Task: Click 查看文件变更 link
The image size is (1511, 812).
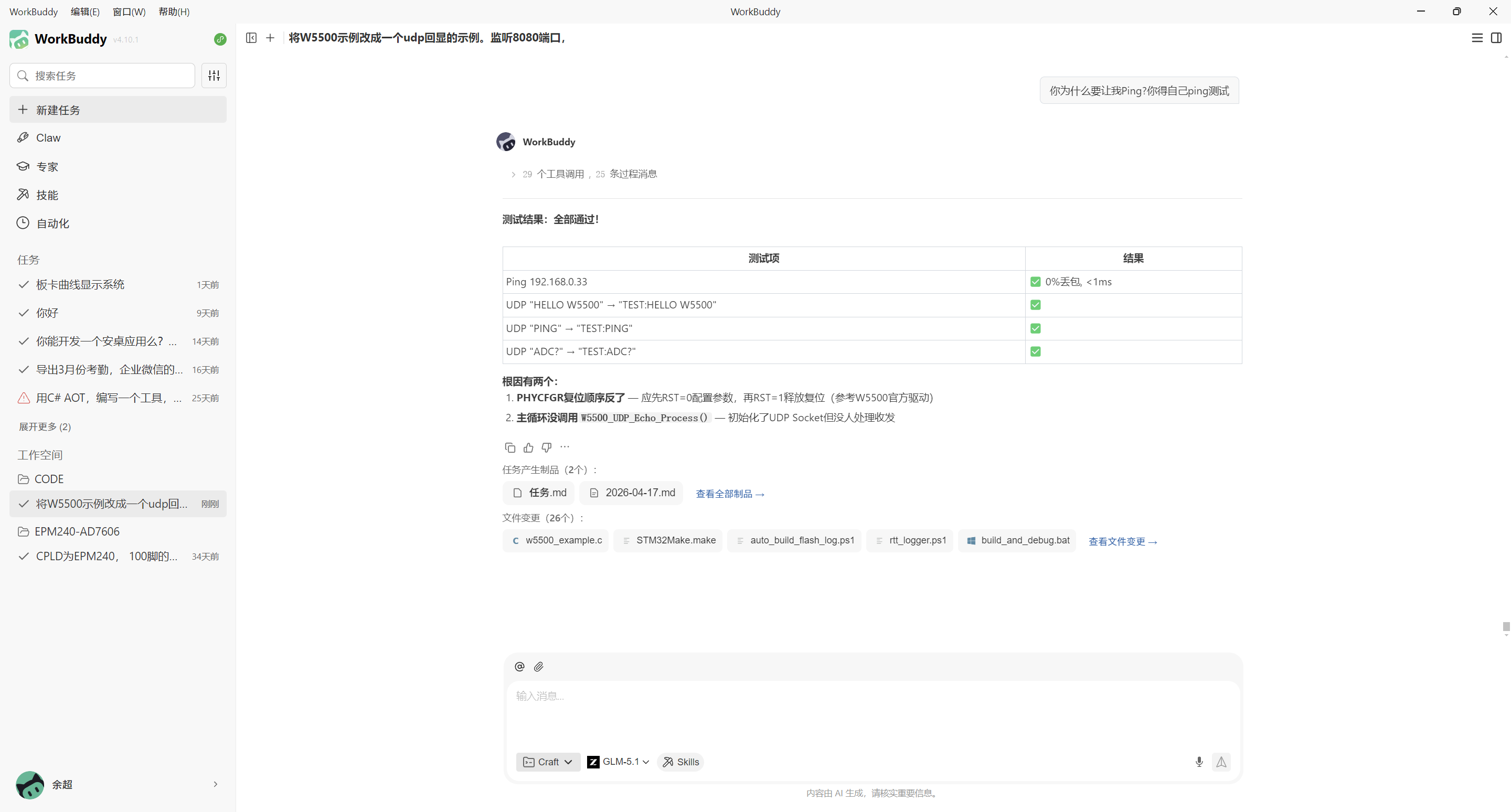Action: [x=1122, y=541]
